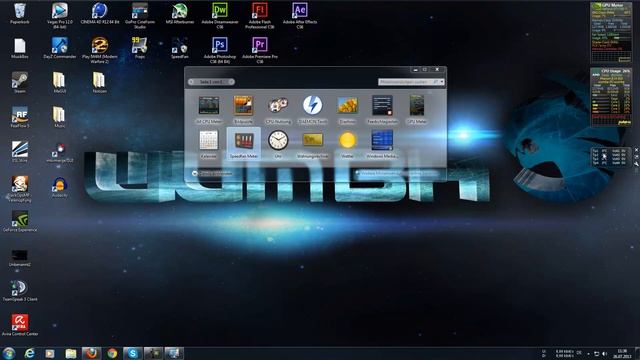Select the GoPro CineForm Studio shortcut
The height and width of the screenshot is (360, 640).
pyautogui.click(x=140, y=16)
